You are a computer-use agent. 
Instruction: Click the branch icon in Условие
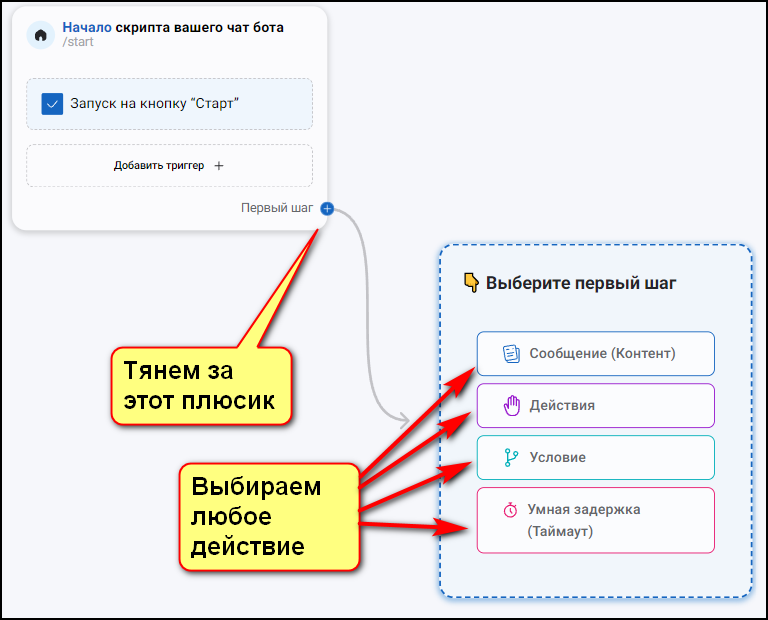(x=511, y=457)
